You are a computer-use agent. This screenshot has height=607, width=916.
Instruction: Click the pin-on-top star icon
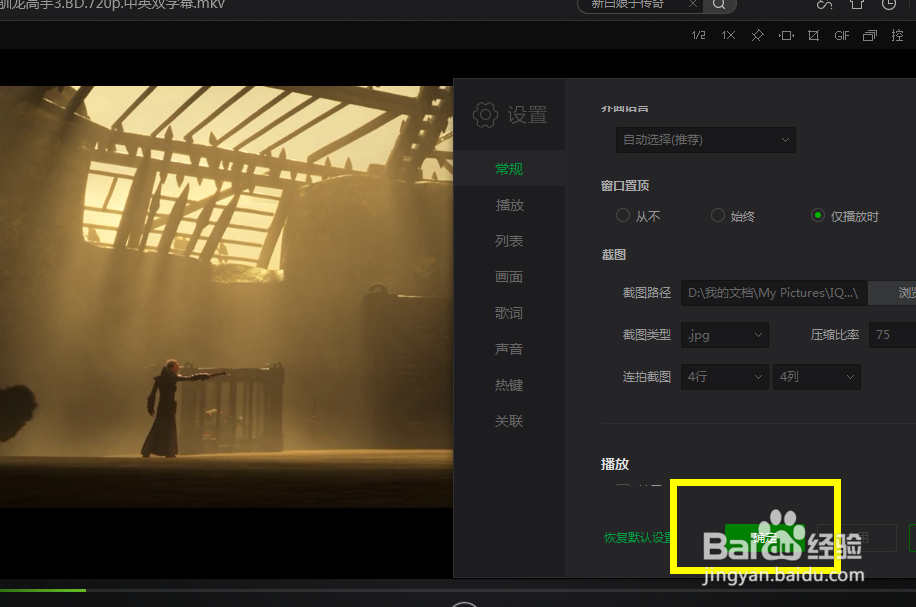pos(757,35)
